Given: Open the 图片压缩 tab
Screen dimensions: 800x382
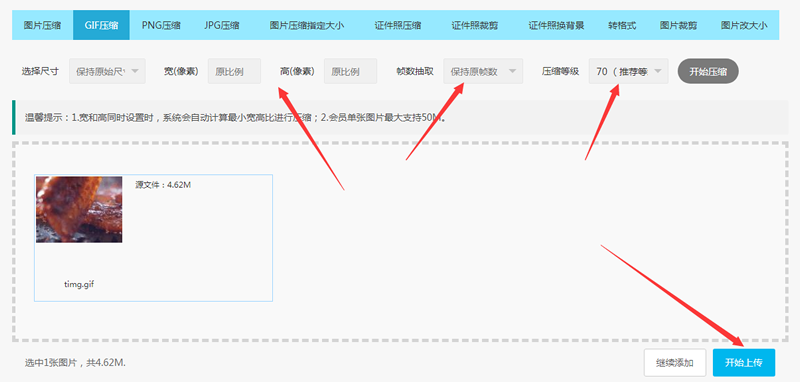Looking at the screenshot, I should coord(42,25).
